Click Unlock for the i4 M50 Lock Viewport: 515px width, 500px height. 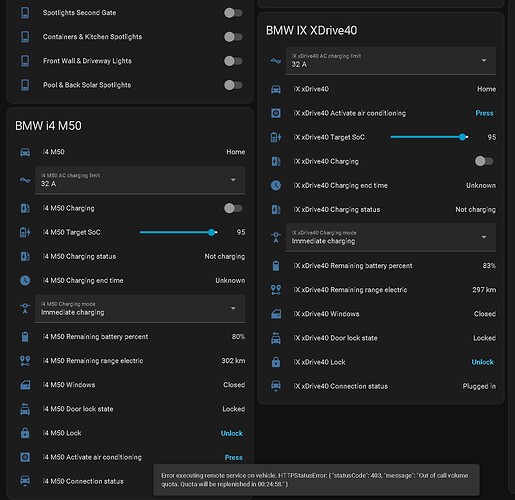coord(232,433)
